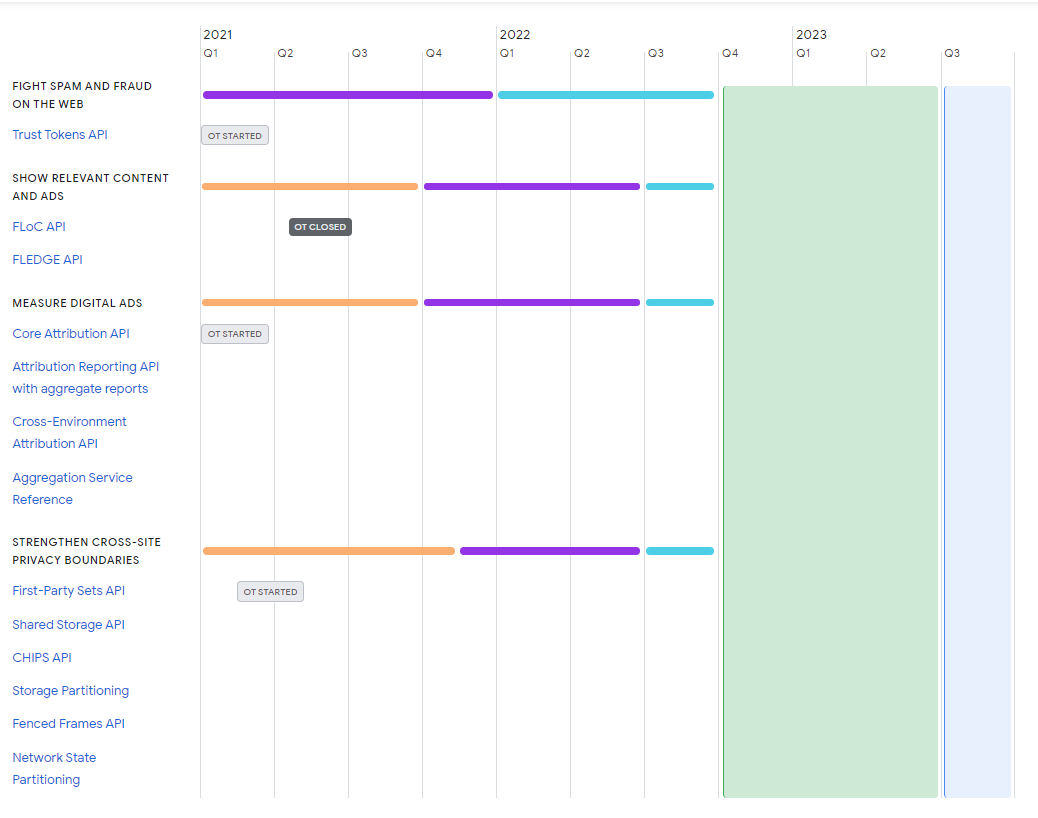The height and width of the screenshot is (818, 1038).
Task: Click the FLEDGE API link
Action: (x=47, y=260)
